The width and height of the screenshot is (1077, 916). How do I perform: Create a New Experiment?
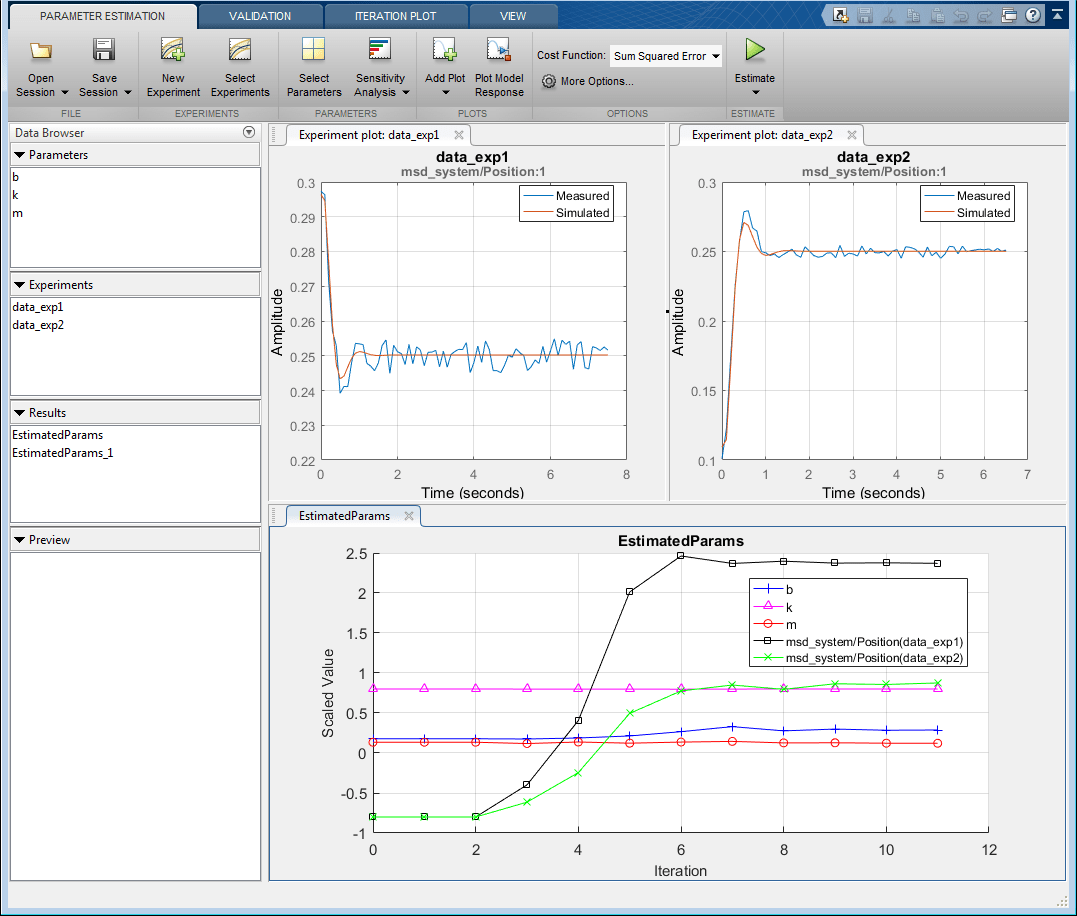pos(173,51)
